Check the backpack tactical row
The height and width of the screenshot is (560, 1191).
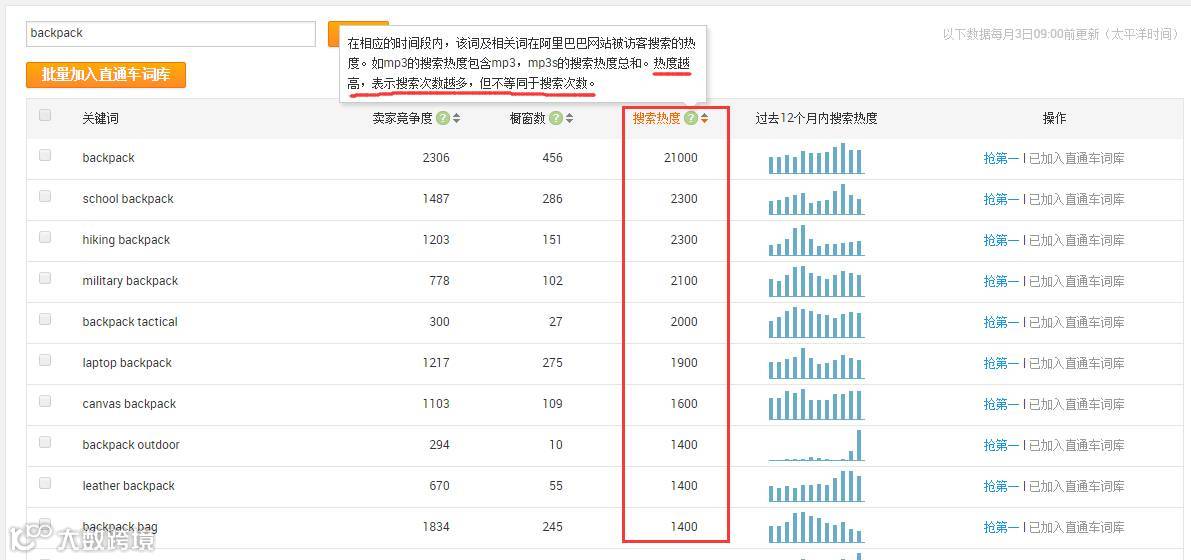click(x=45, y=319)
